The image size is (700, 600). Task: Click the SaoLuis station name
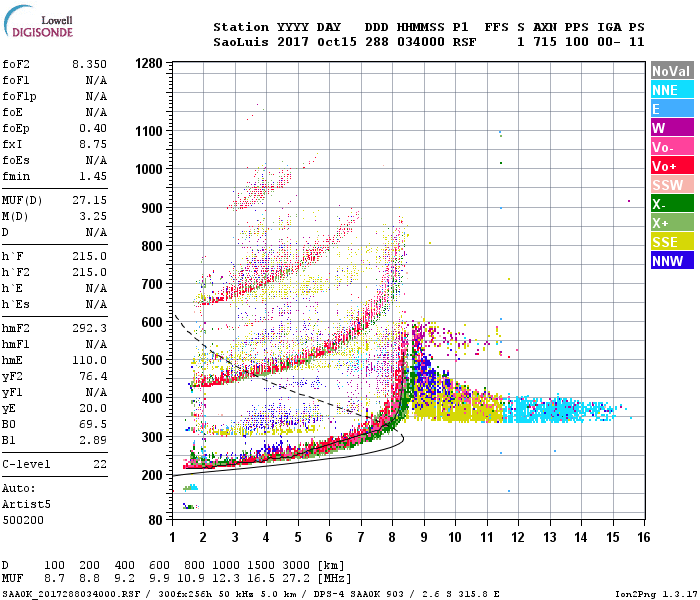tap(241, 42)
